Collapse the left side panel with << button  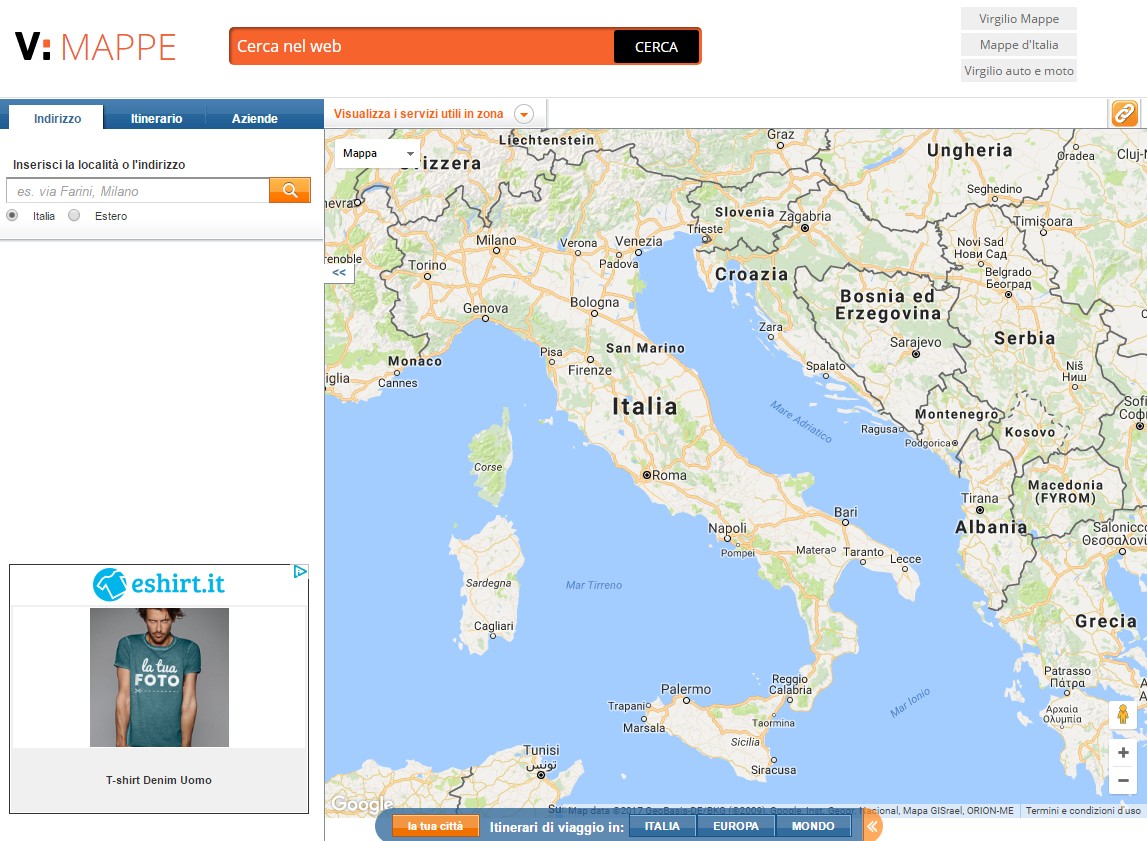(339, 272)
